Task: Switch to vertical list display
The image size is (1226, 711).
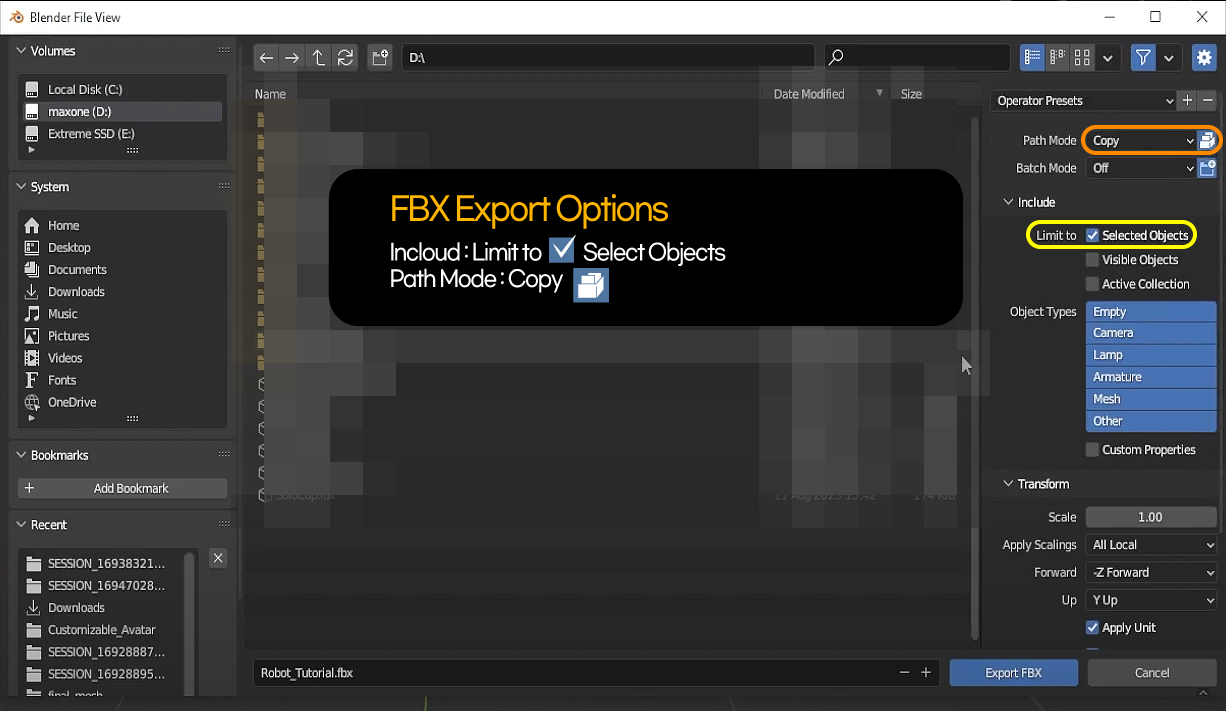Action: (x=1032, y=58)
